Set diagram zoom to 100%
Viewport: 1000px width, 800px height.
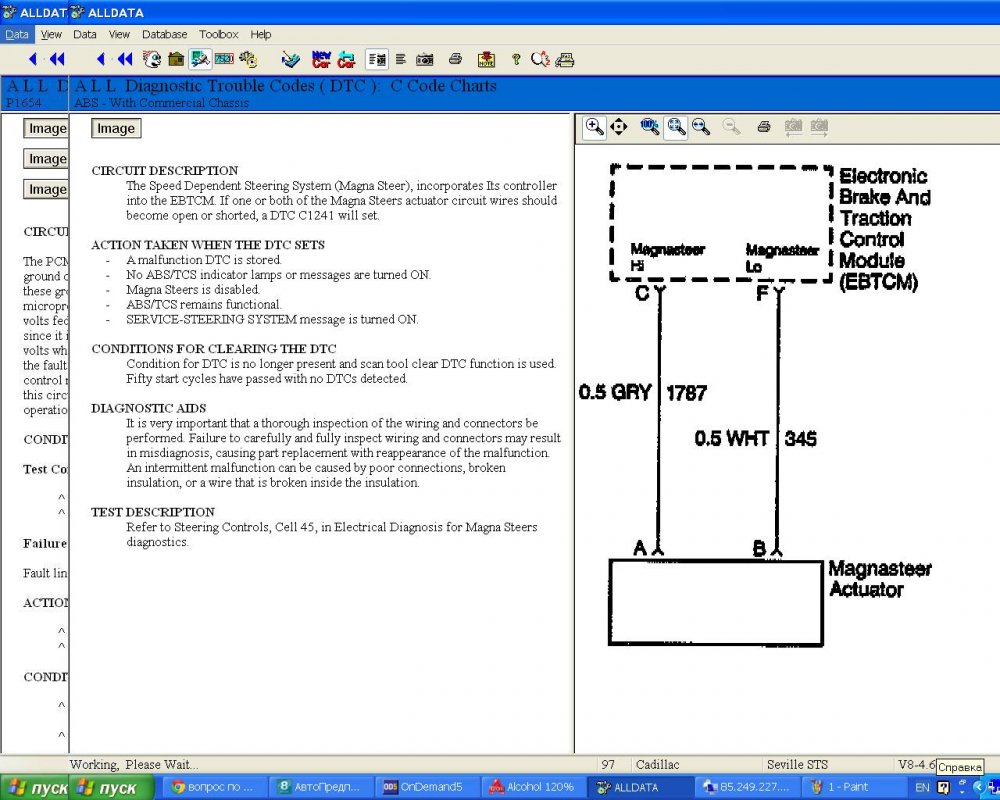pyautogui.click(x=650, y=127)
